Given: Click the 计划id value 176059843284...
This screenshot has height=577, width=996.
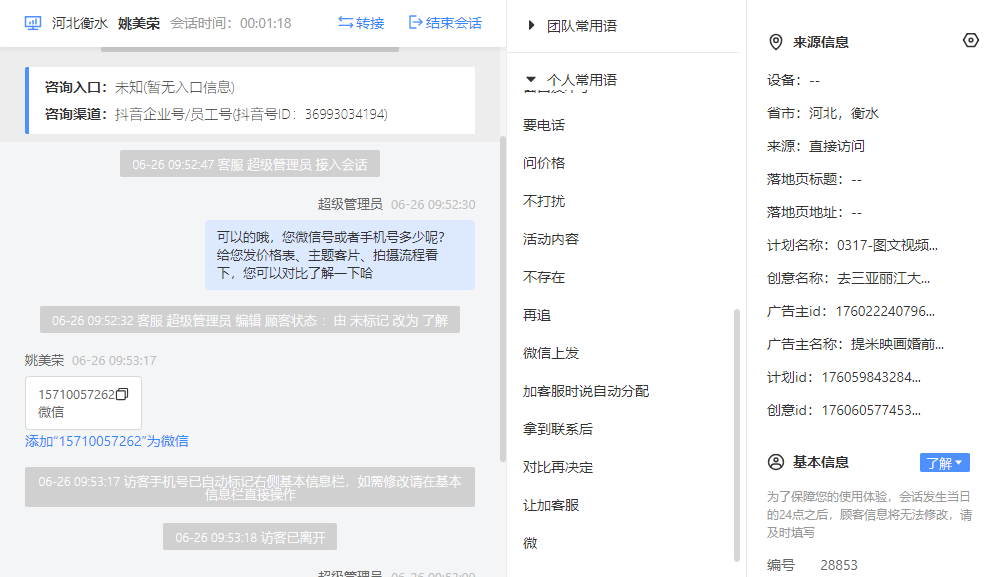Looking at the screenshot, I should click(x=871, y=377).
